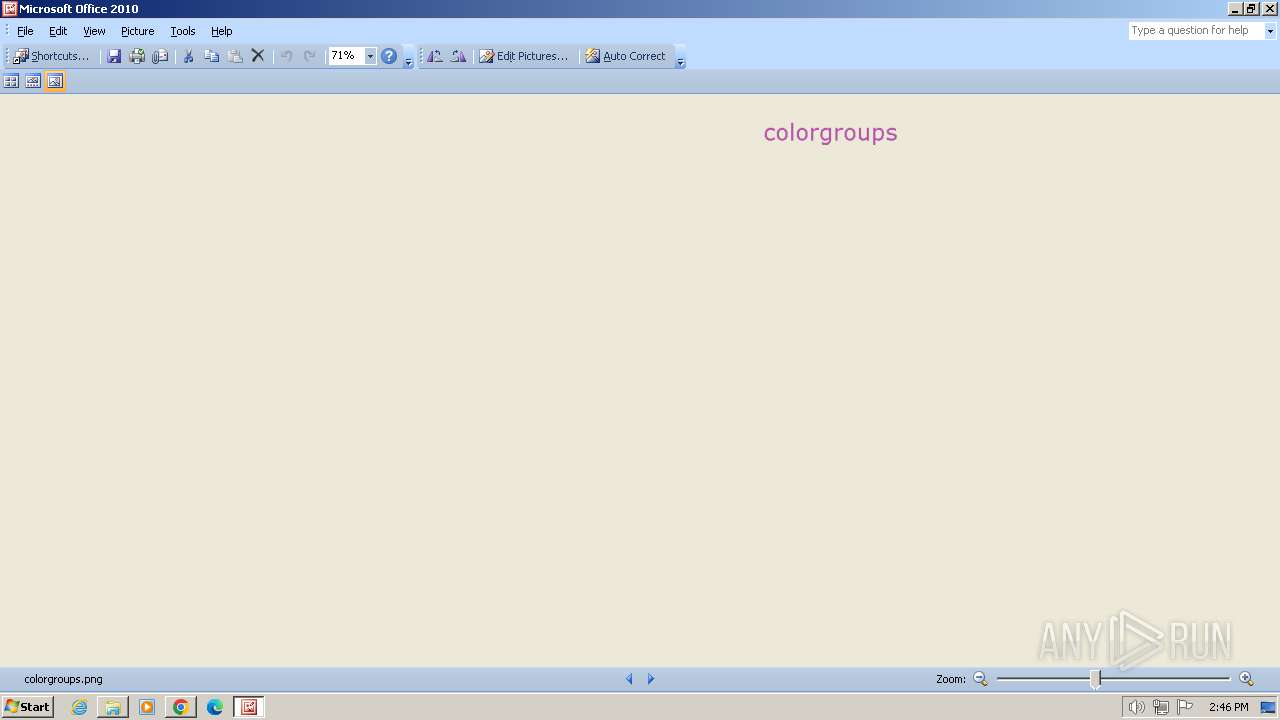Open the Tools menu
The height and width of the screenshot is (720, 1280).
[x=183, y=31]
